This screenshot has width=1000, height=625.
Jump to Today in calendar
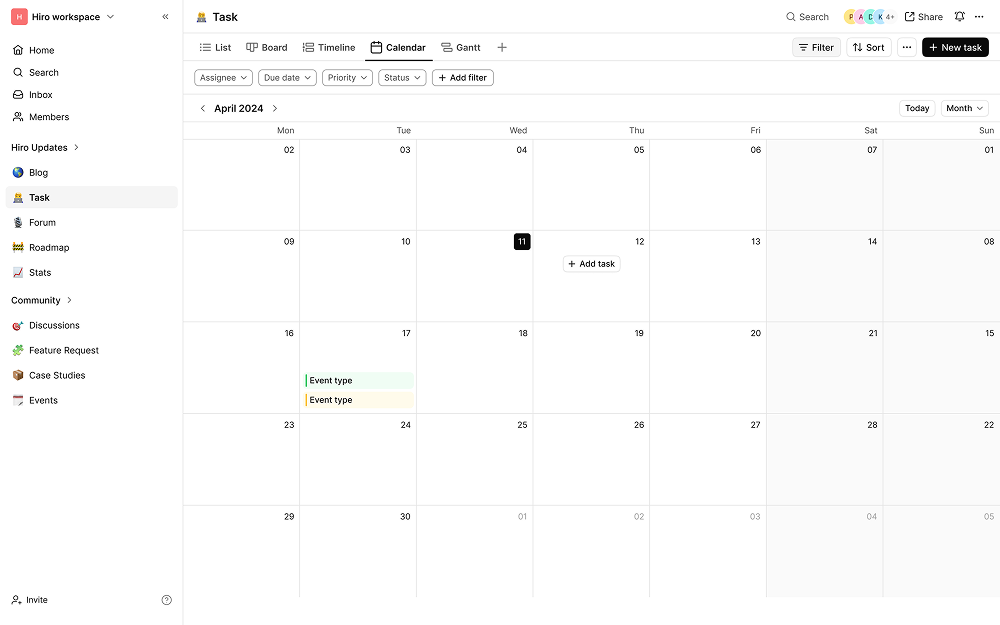(x=916, y=108)
